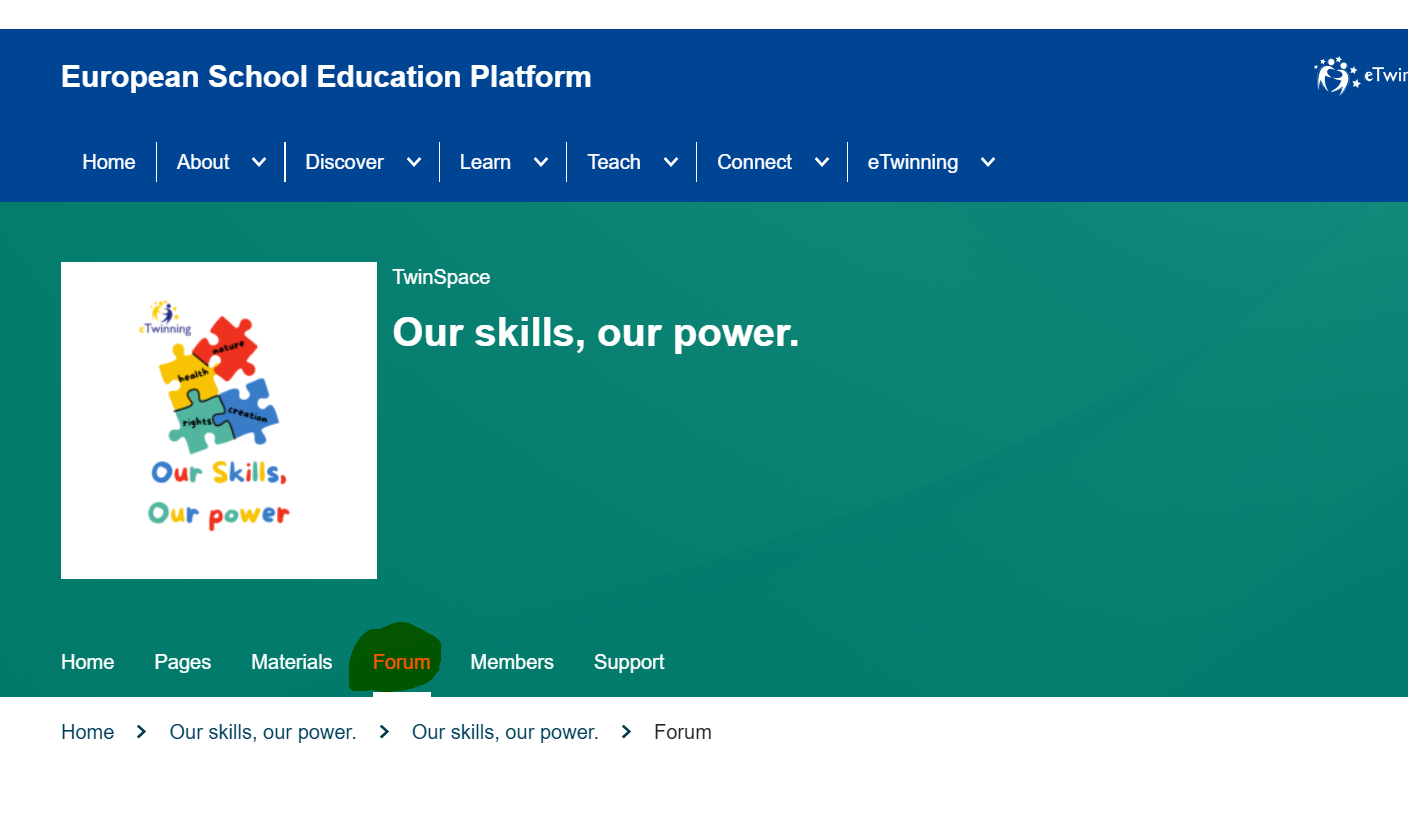The width and height of the screenshot is (1408, 823).
Task: Open the Learn menu item
Action: pos(485,162)
